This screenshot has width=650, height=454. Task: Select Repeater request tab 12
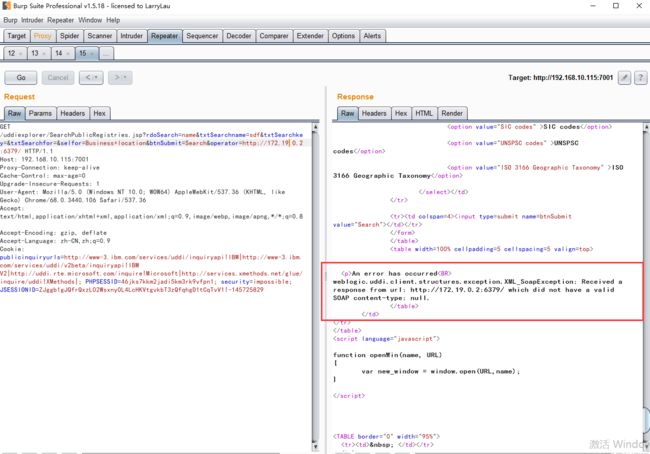[15, 53]
